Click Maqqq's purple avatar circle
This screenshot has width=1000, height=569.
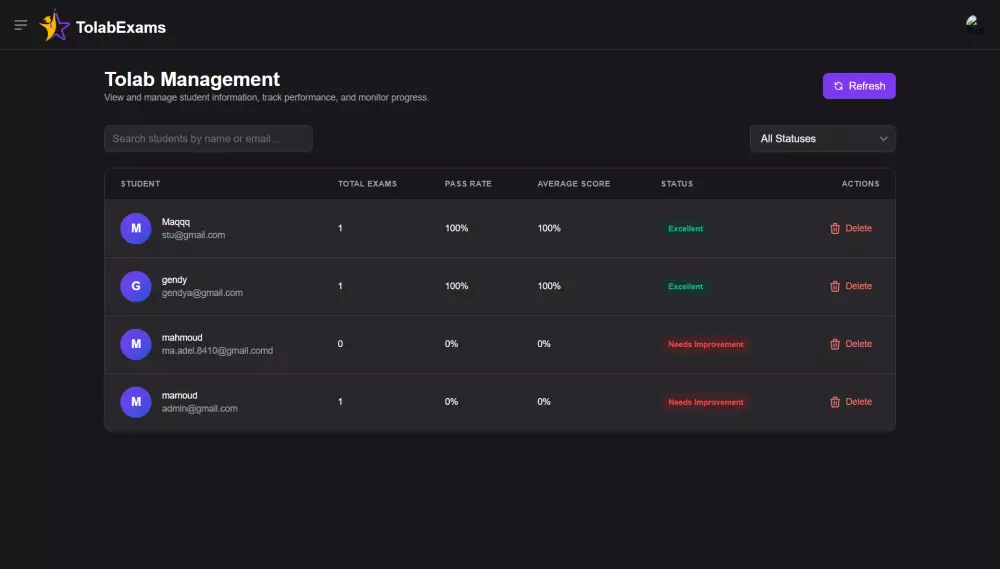(x=136, y=229)
